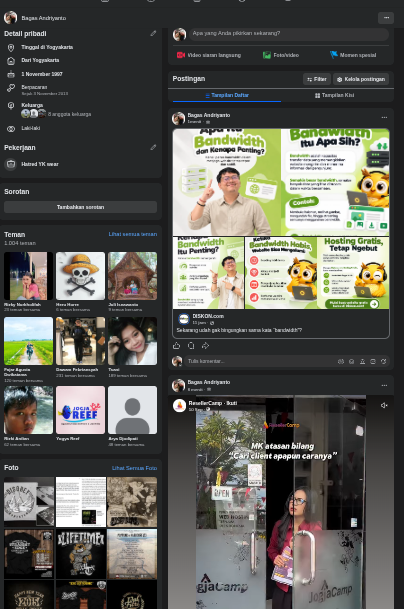The image size is (404, 609).
Task: Click Tambahkan sorotan button
Action: [80, 207]
